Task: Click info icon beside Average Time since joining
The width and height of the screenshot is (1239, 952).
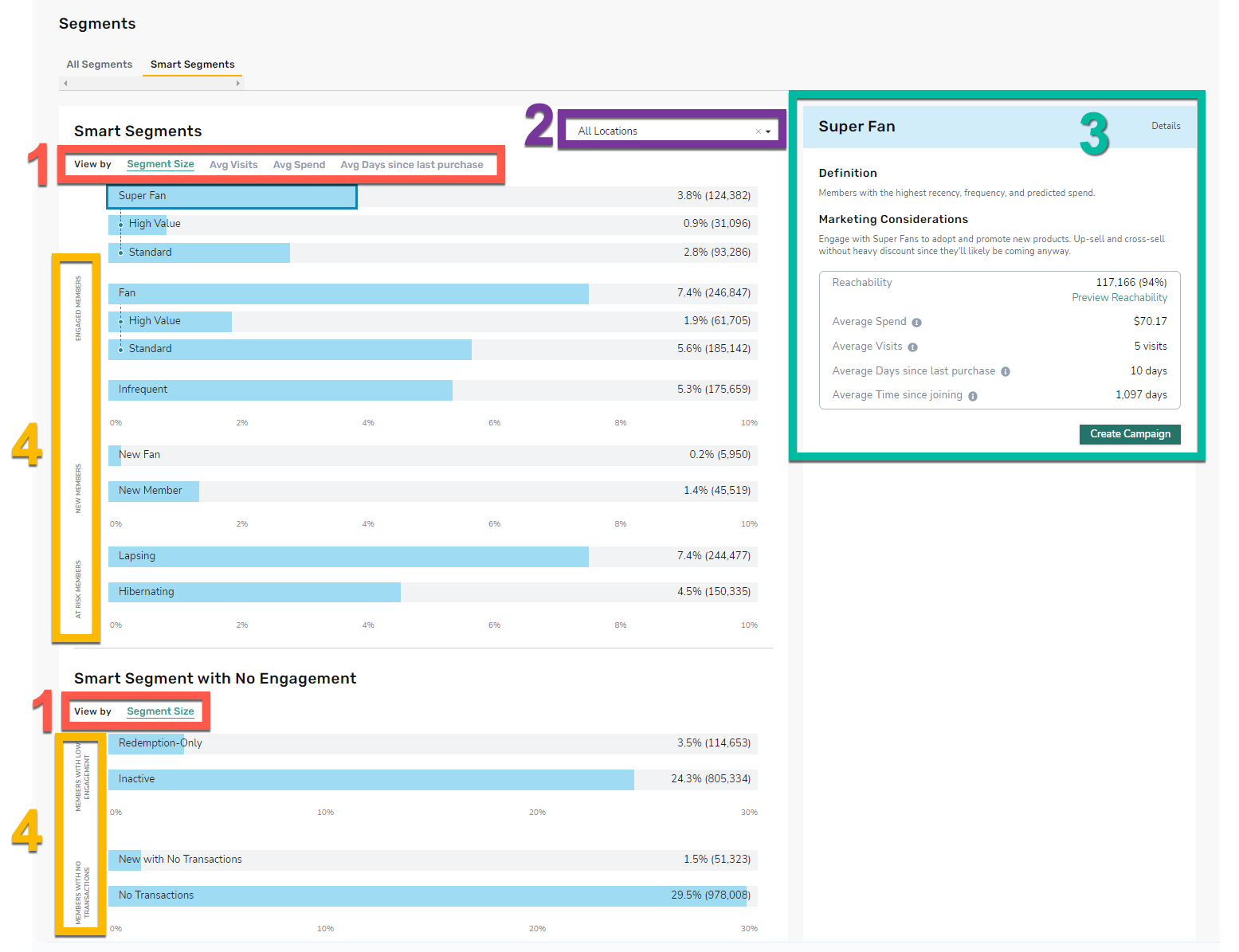Action: pos(973,396)
